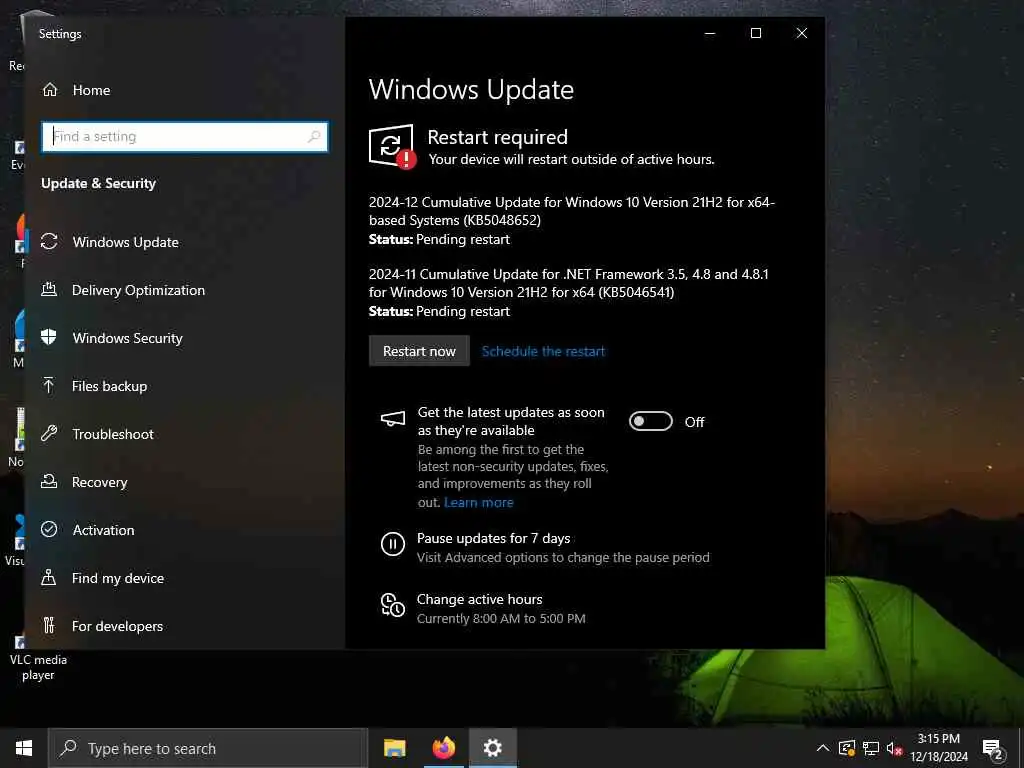Viewport: 1024px width, 768px height.
Task: Open File Explorer from the taskbar
Action: click(394, 748)
